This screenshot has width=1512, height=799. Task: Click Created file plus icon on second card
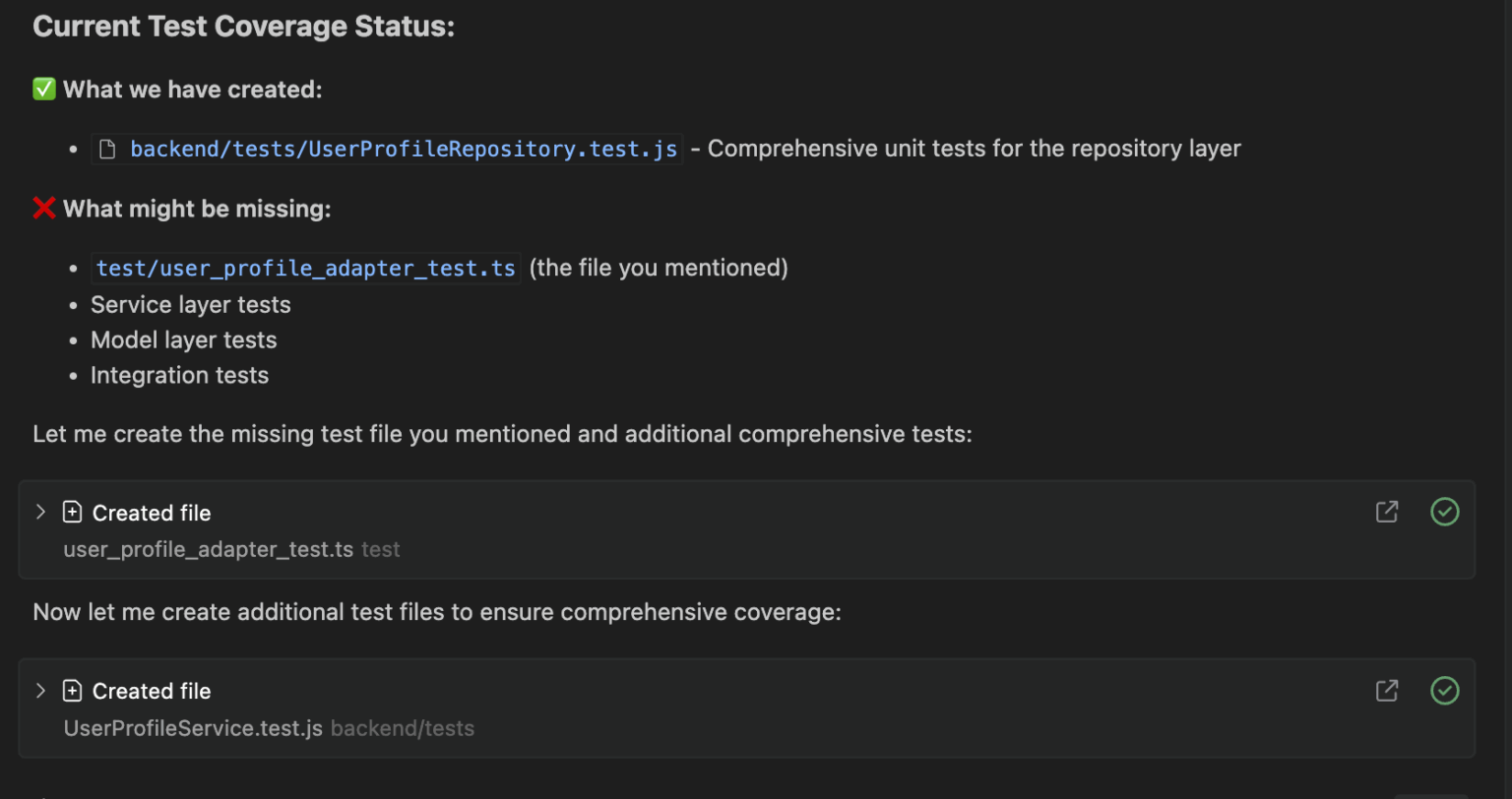click(72, 691)
